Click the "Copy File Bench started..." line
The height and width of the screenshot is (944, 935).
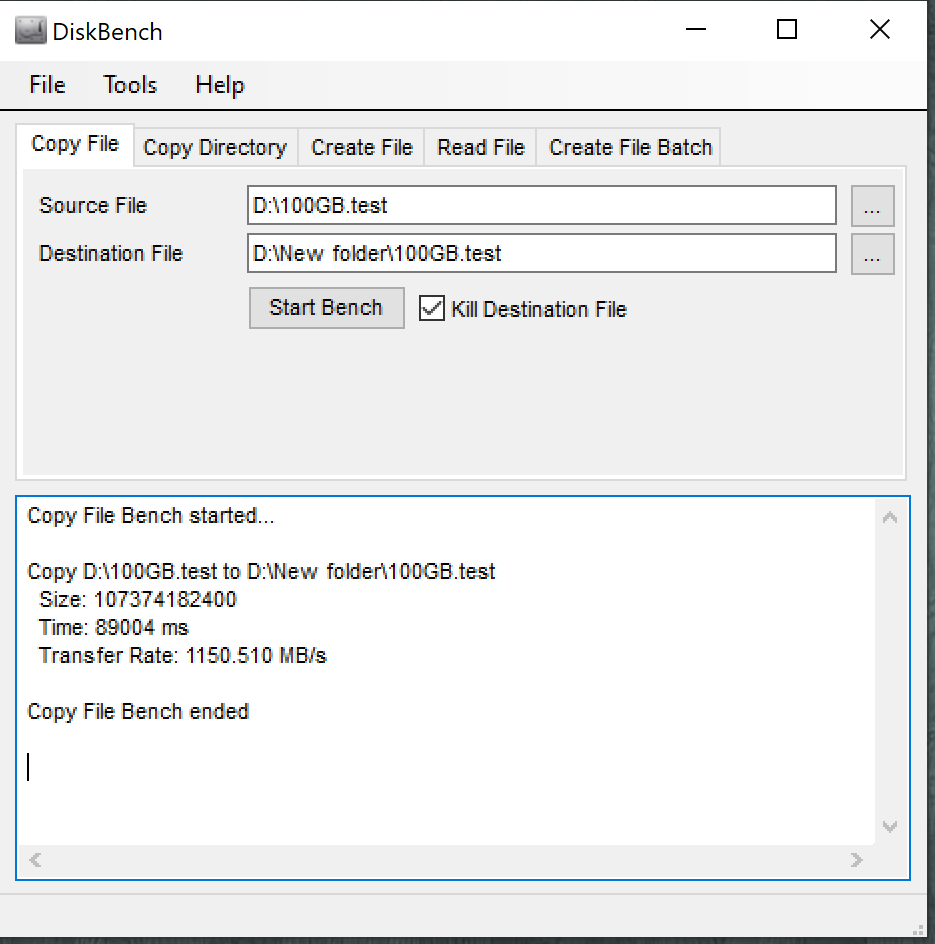[x=151, y=516]
